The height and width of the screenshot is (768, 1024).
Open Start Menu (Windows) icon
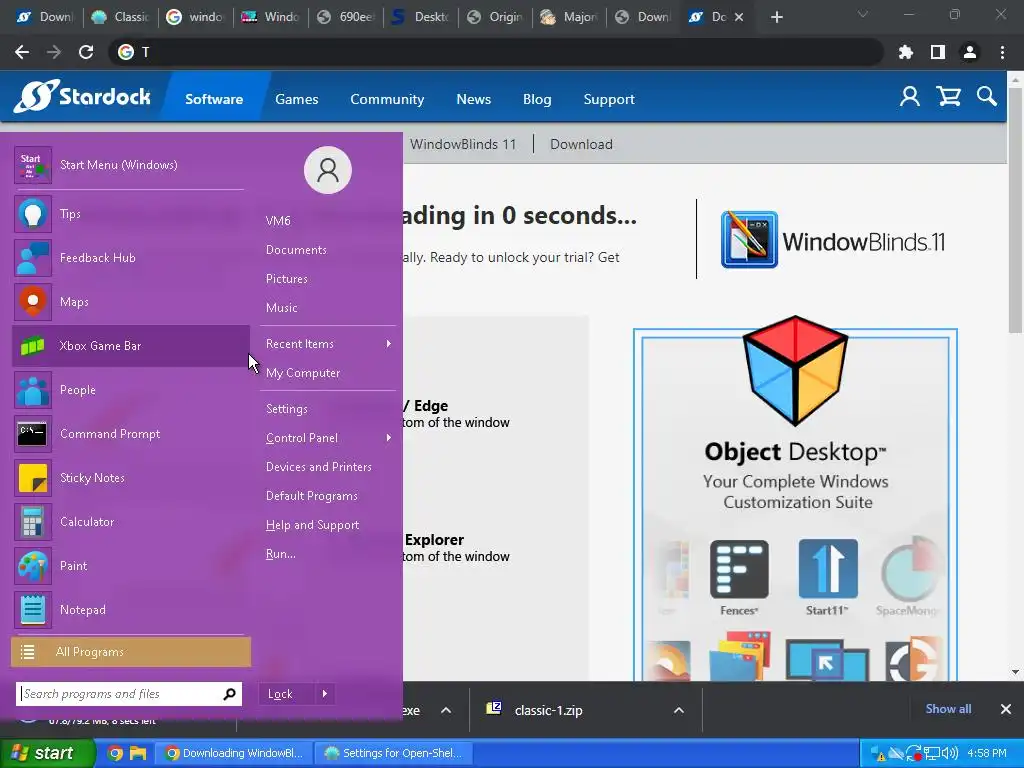(x=33, y=165)
